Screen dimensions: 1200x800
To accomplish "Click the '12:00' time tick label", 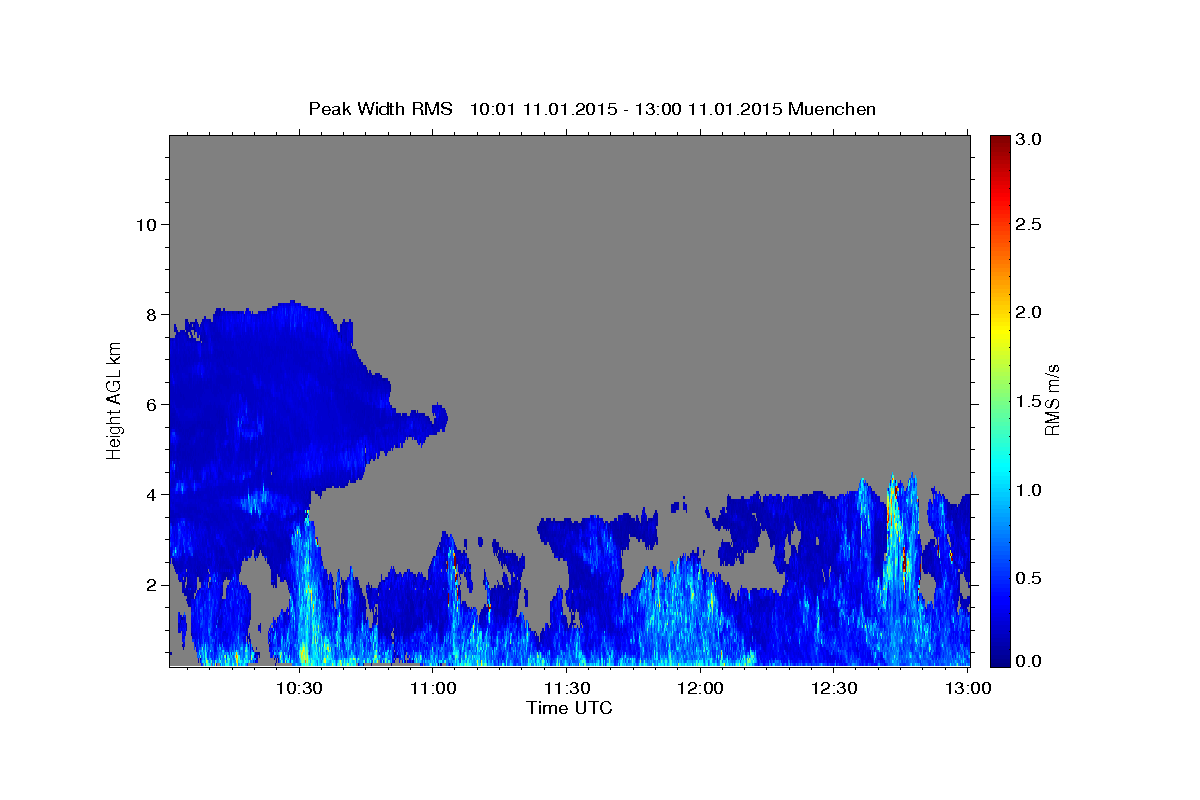I will 700,688.
